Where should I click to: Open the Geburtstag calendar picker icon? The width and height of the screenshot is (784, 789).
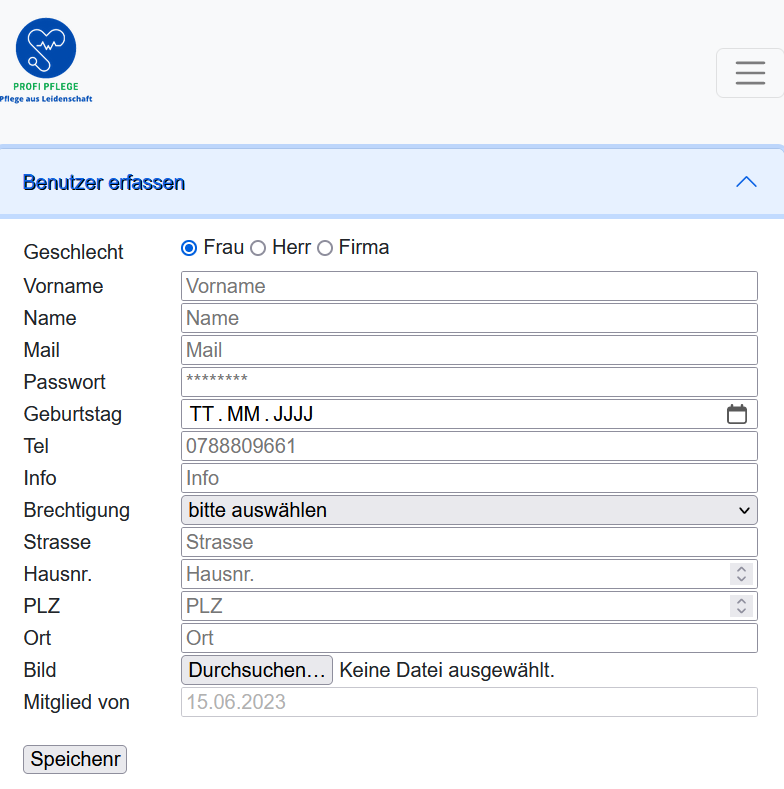point(737,414)
